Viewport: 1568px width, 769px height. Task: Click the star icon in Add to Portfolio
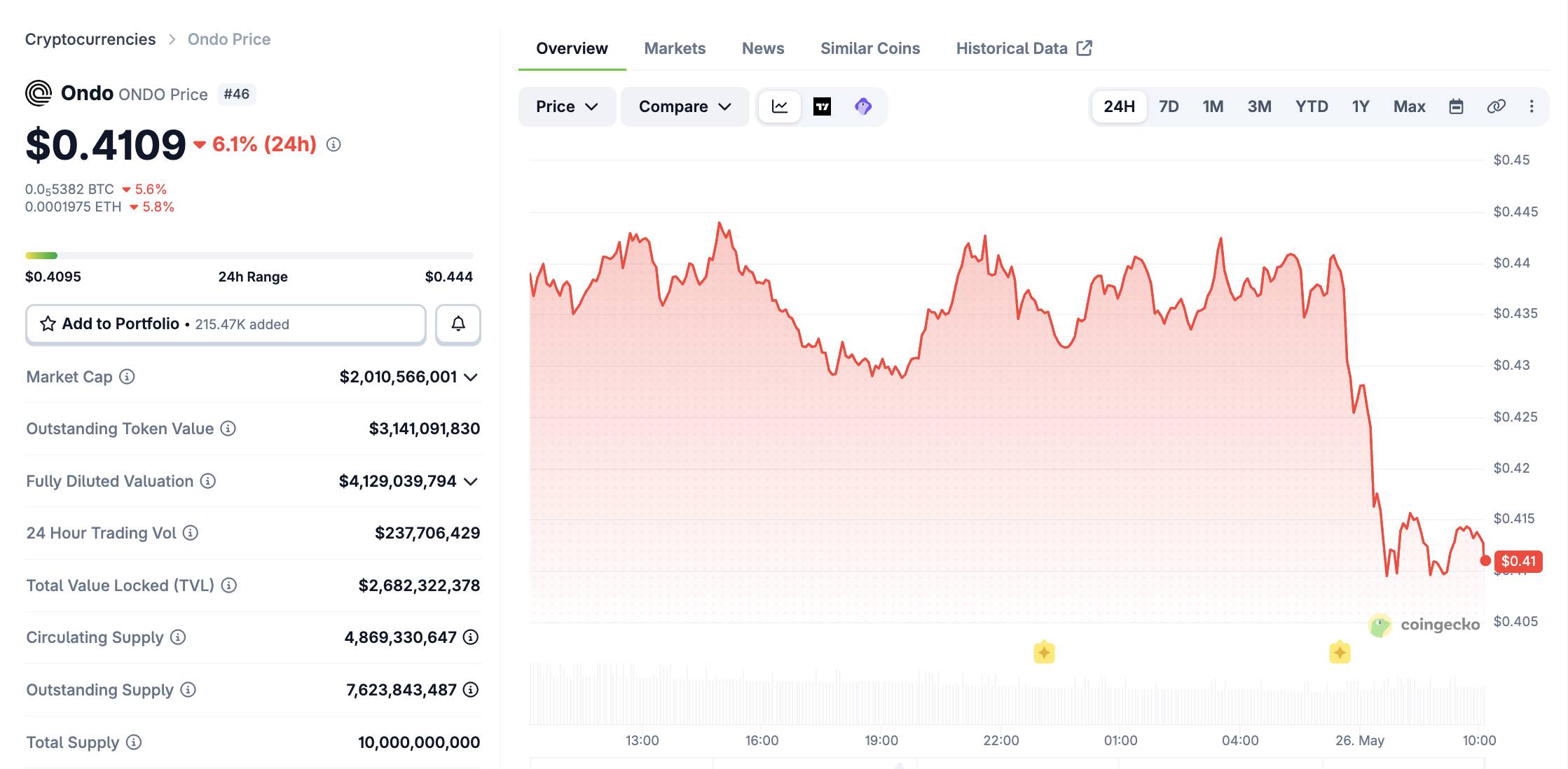[48, 324]
